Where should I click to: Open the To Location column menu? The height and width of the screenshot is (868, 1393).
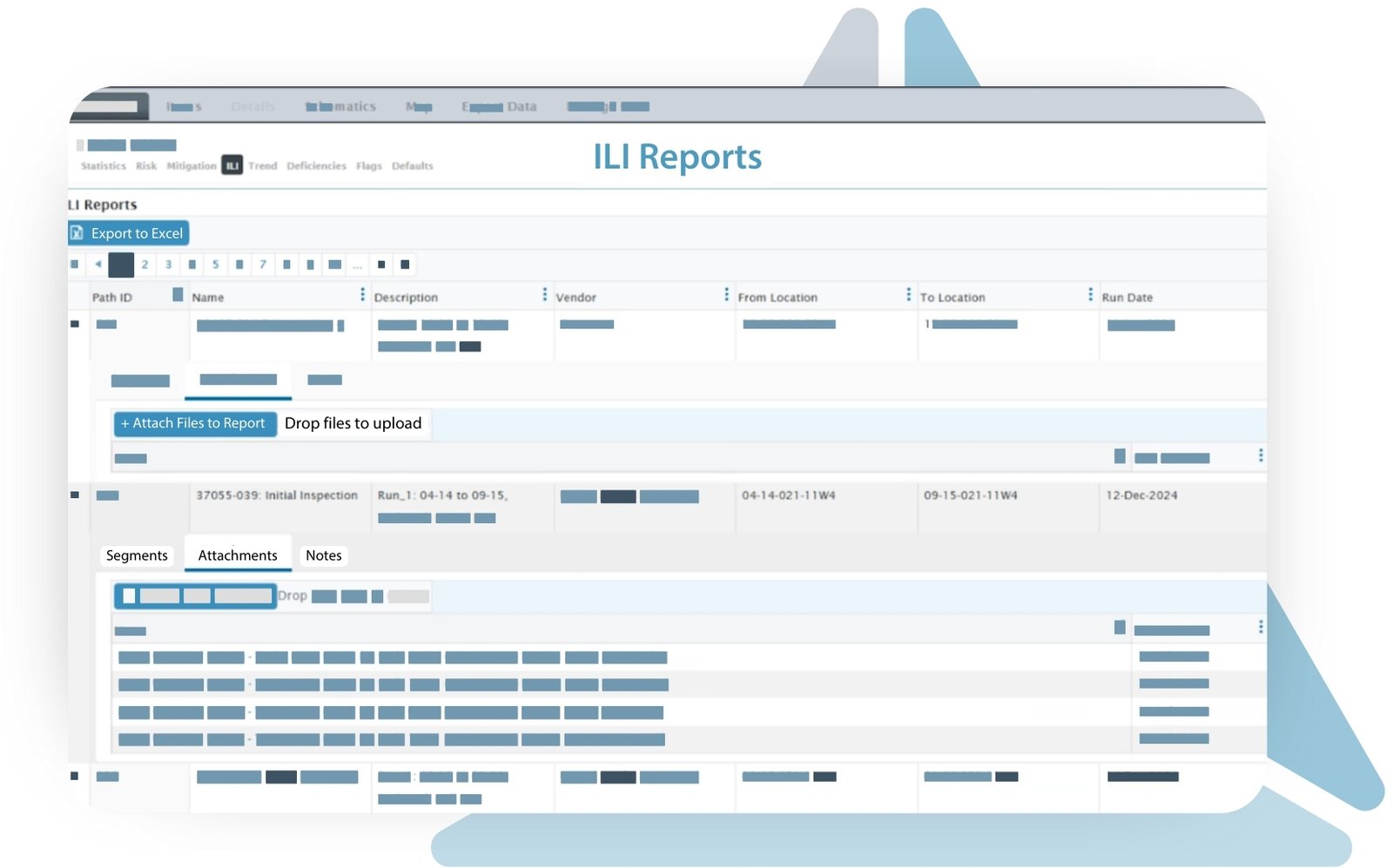coord(1090,295)
